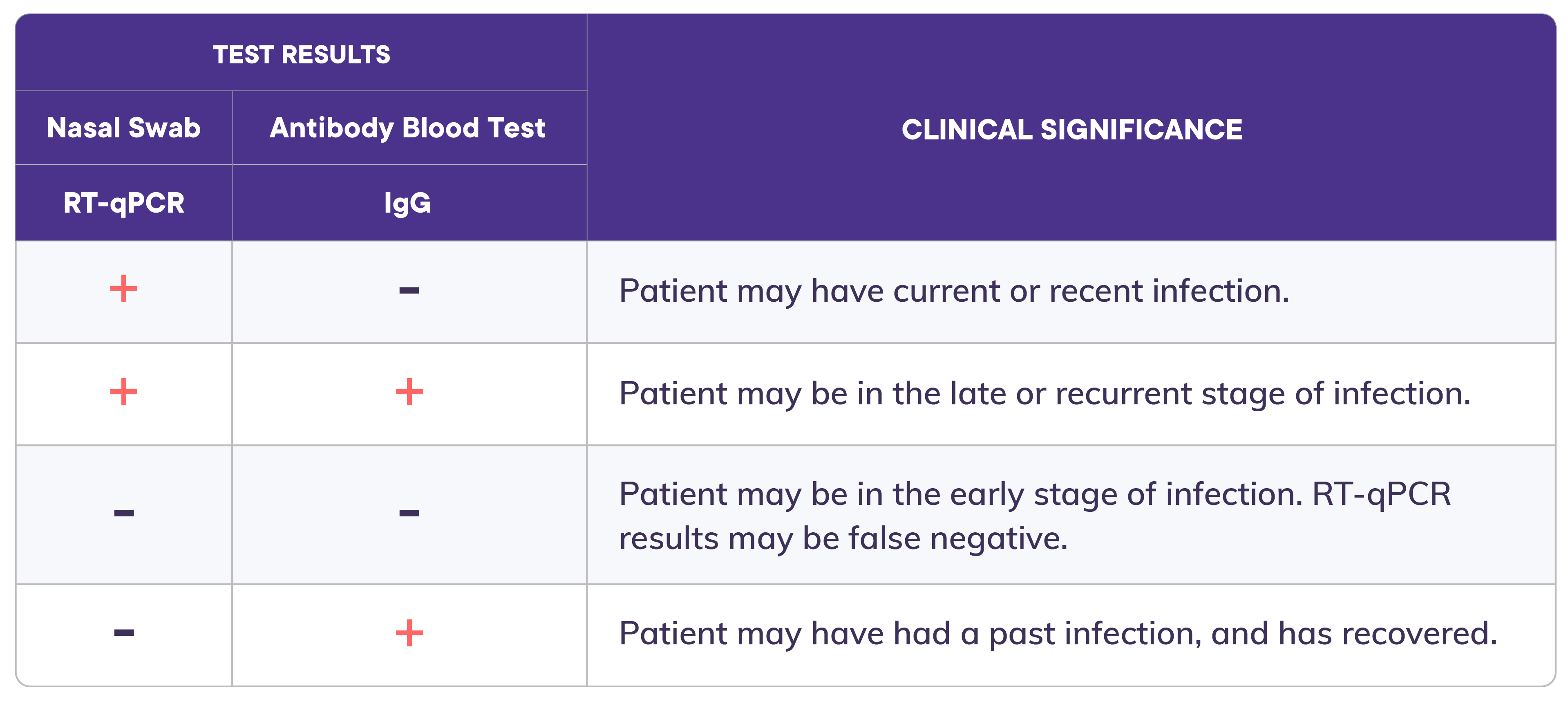The image size is (1568, 702).
Task: Click the RT-qPCR plus in second result row
Action: (x=123, y=392)
